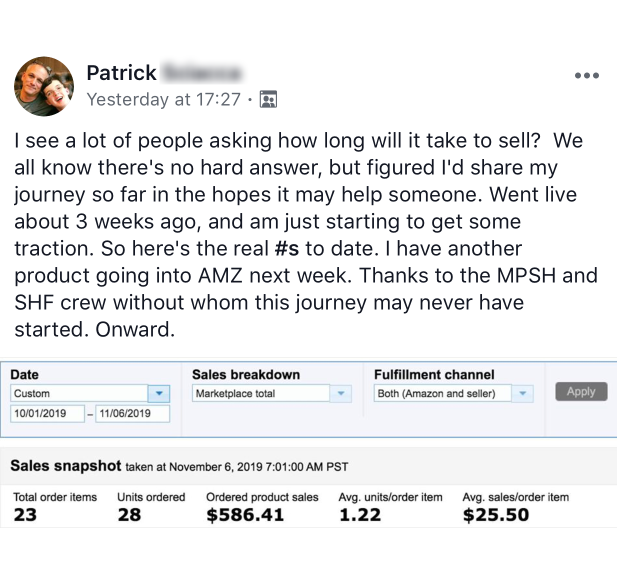Click the end date field 11/06/2019
This screenshot has width=621, height=576.
[132, 414]
